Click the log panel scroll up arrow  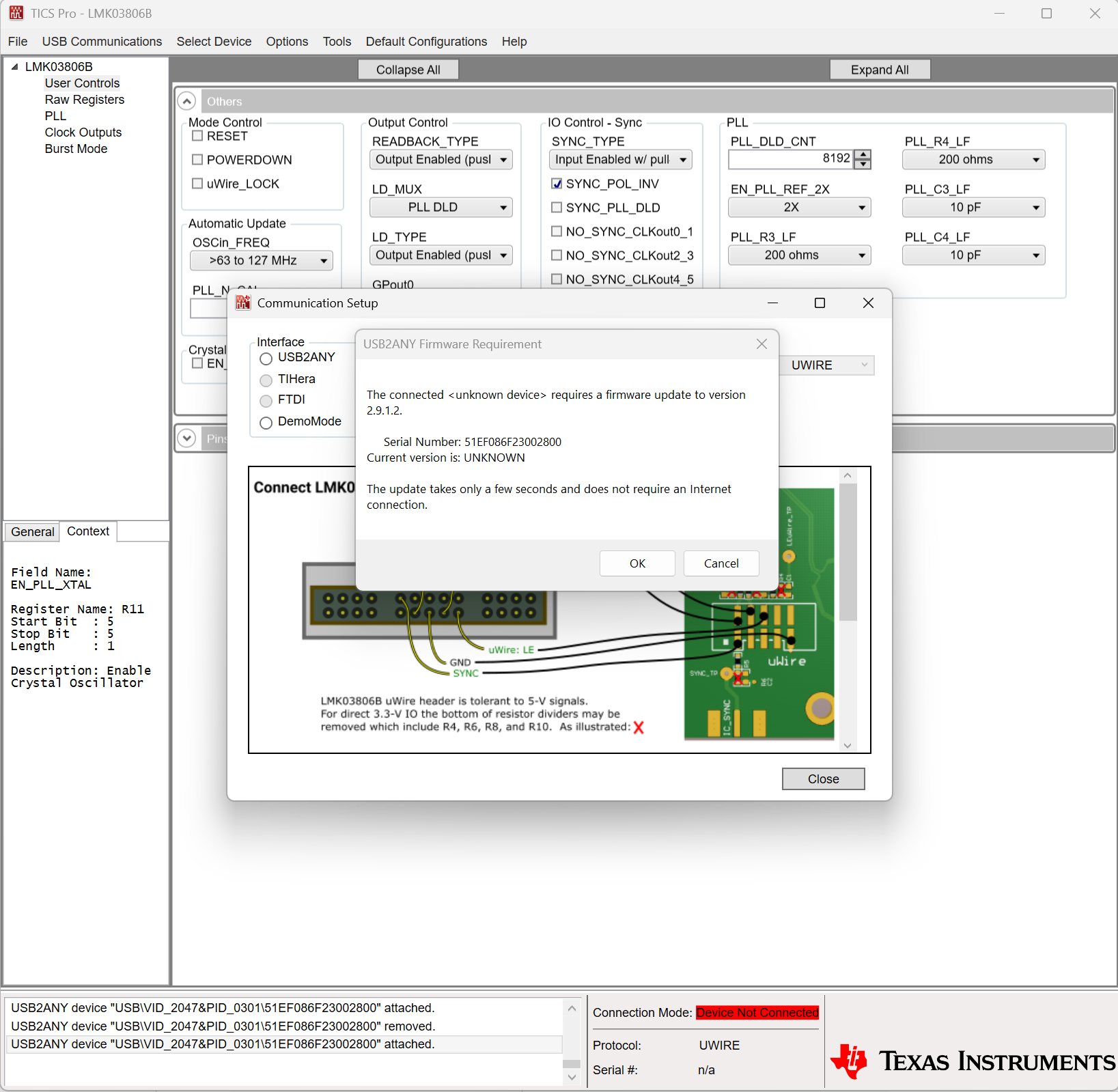[572, 1008]
